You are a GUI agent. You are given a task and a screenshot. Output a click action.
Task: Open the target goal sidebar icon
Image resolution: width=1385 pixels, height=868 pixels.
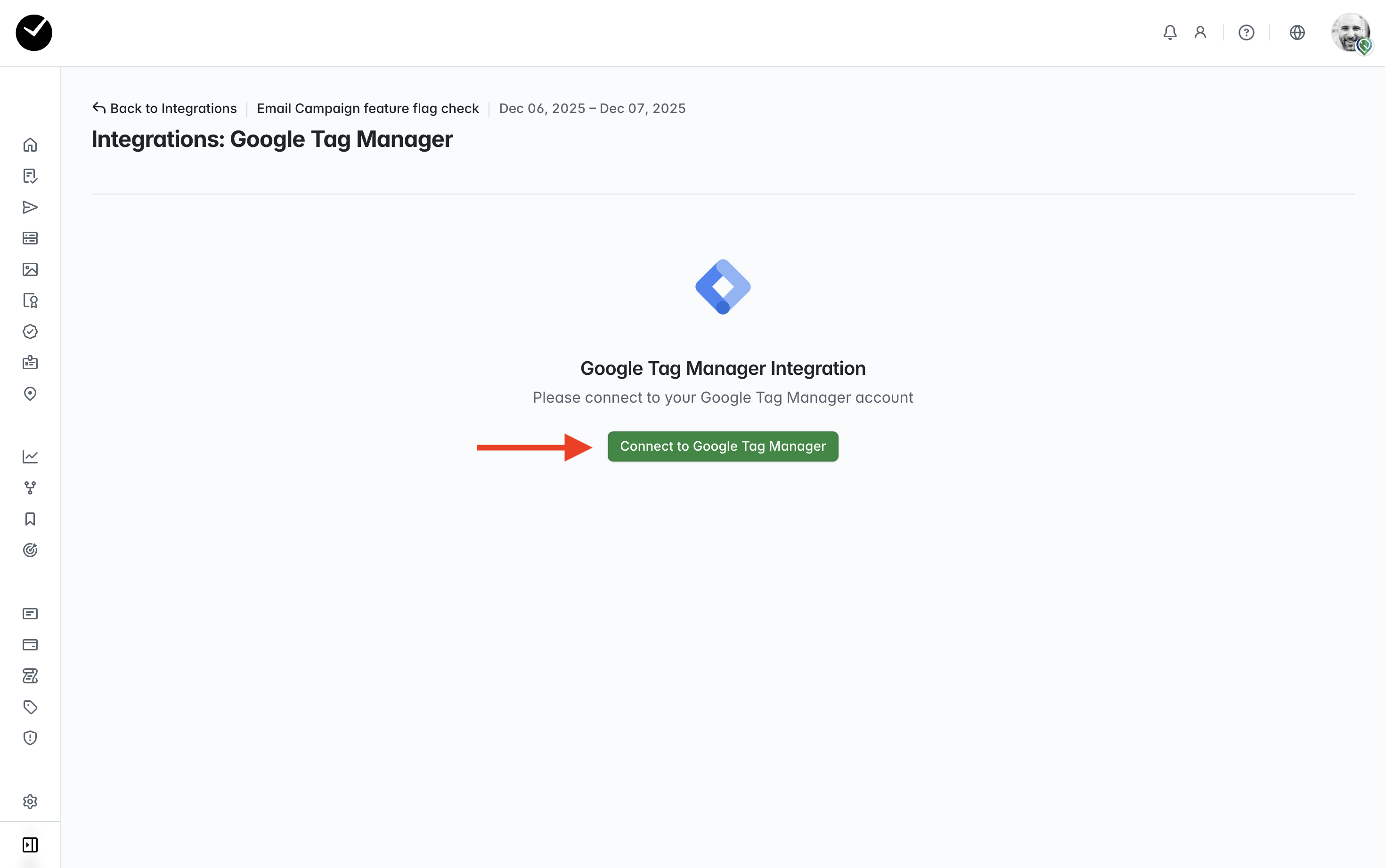(30, 550)
